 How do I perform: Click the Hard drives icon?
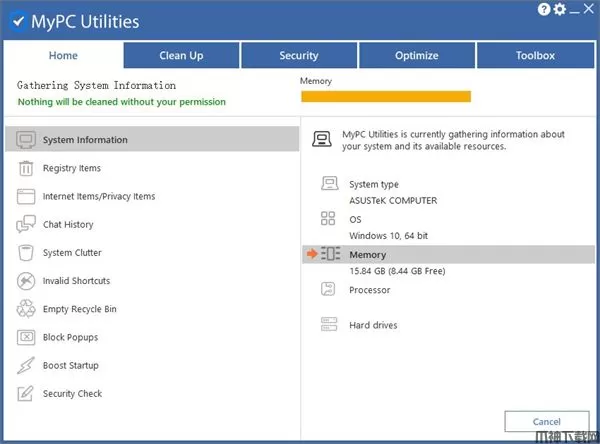(329, 325)
